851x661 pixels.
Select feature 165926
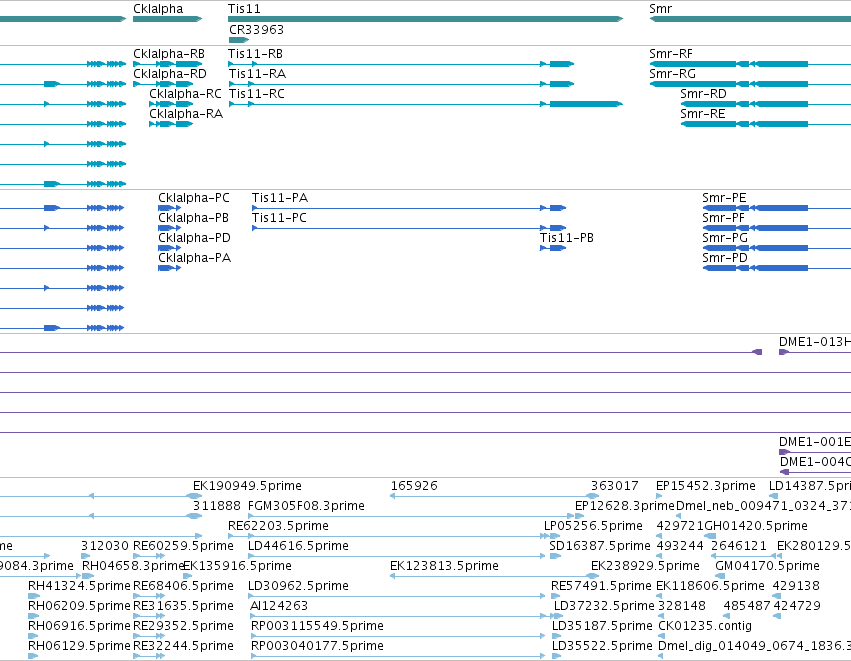[414, 486]
